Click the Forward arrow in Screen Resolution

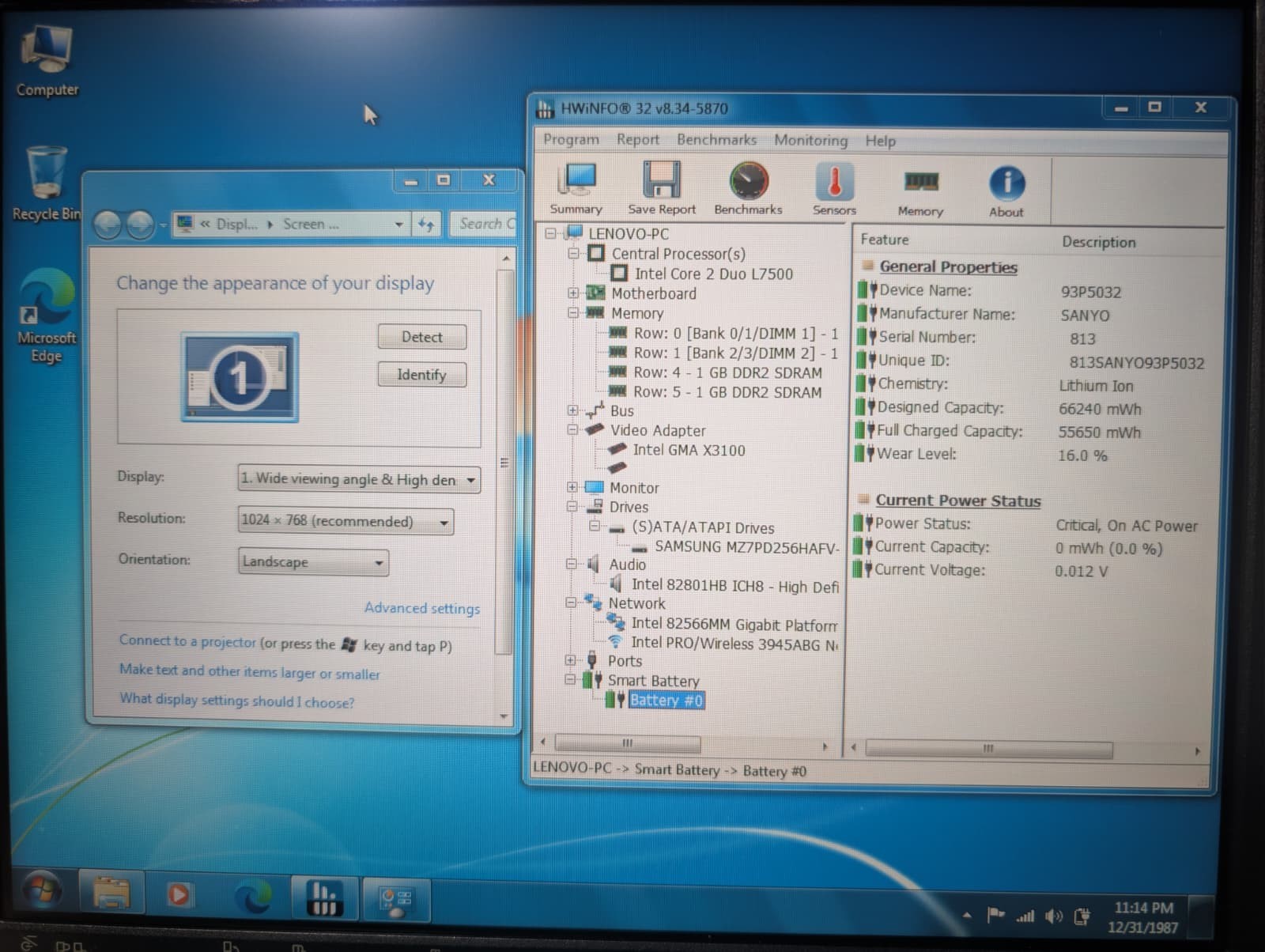pos(140,225)
